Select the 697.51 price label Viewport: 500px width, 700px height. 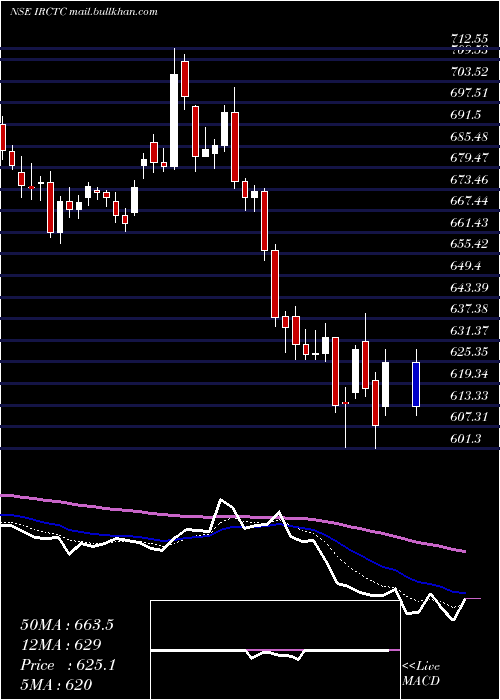[x=469, y=93]
